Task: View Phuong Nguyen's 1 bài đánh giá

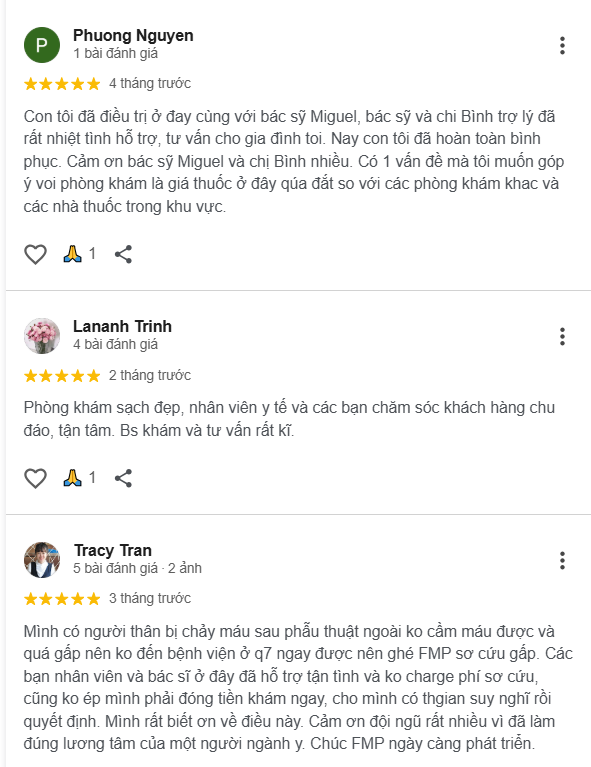Action: (x=115, y=53)
